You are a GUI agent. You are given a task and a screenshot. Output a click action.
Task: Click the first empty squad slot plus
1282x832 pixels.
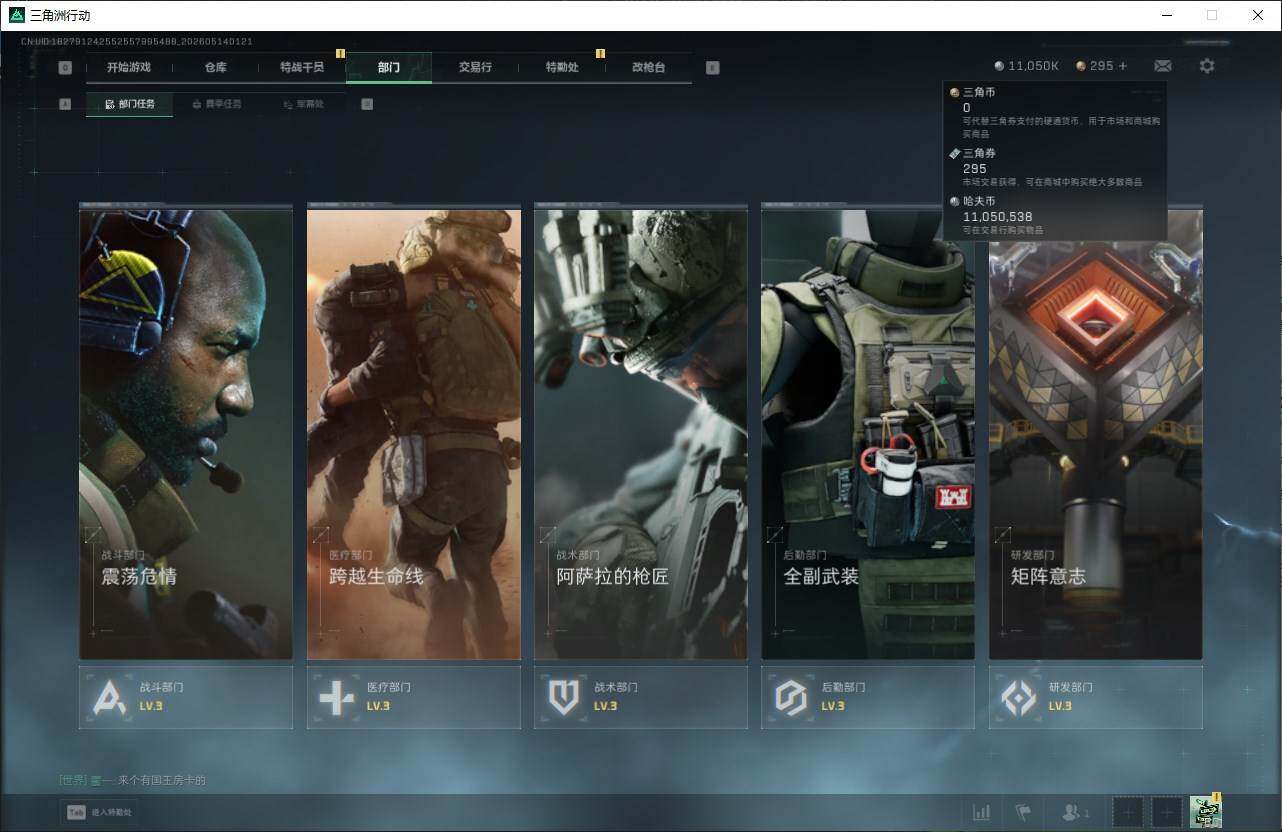tap(1128, 812)
